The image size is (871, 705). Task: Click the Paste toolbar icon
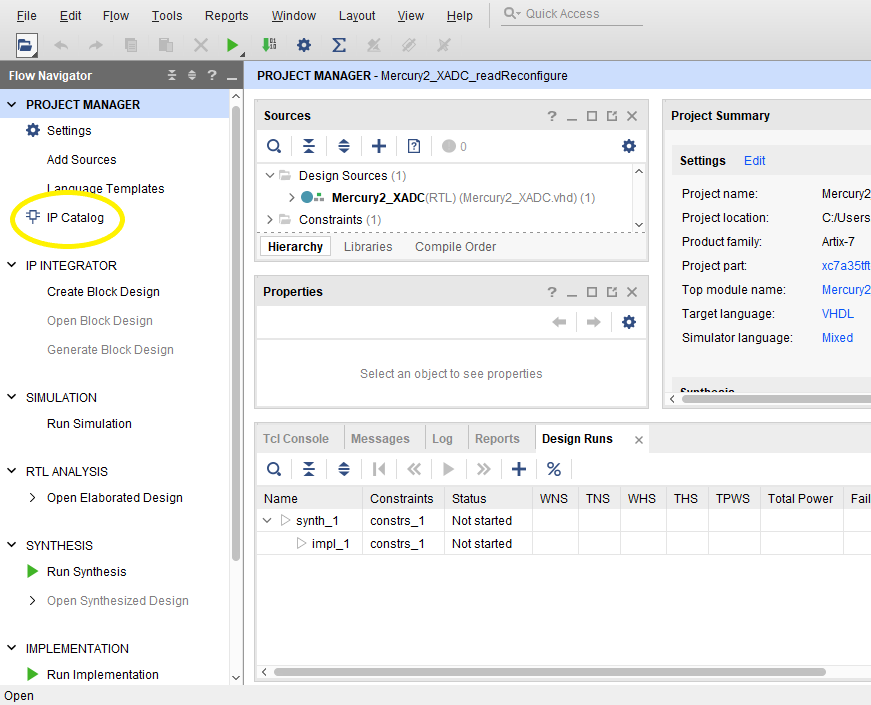tap(166, 45)
